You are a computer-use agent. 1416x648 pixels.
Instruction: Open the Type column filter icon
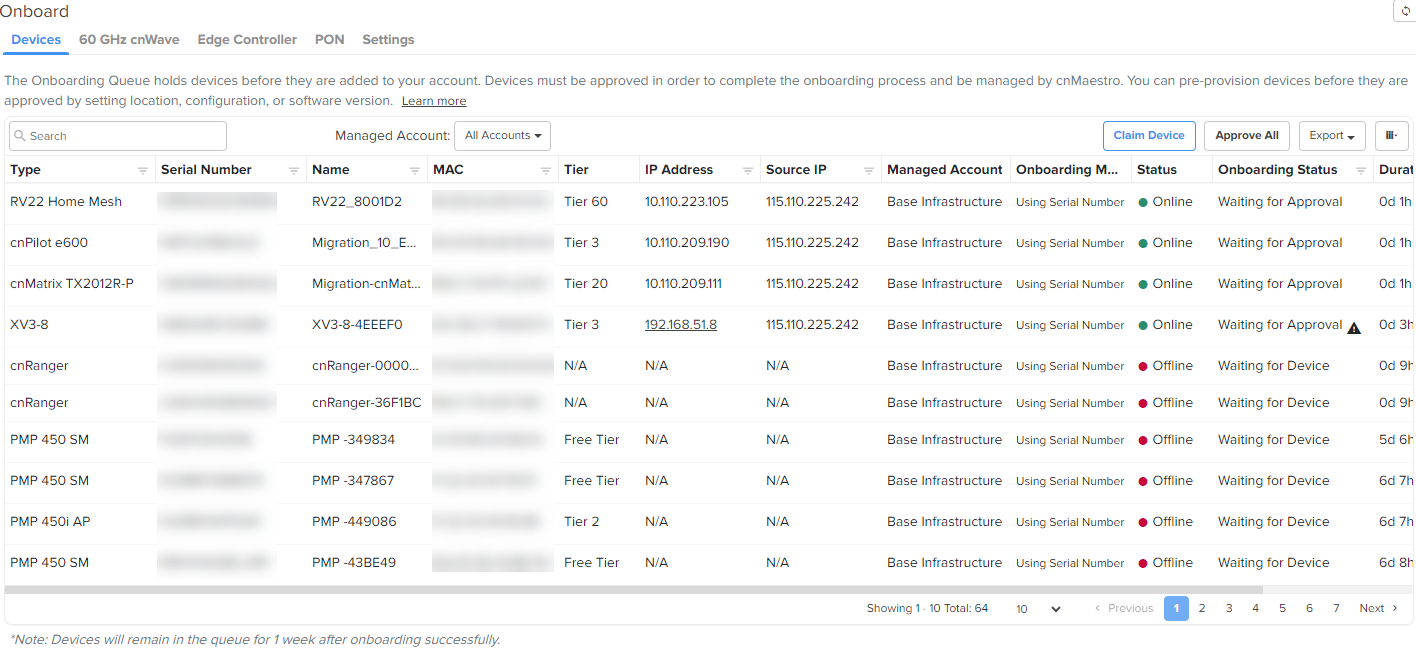click(x=142, y=170)
